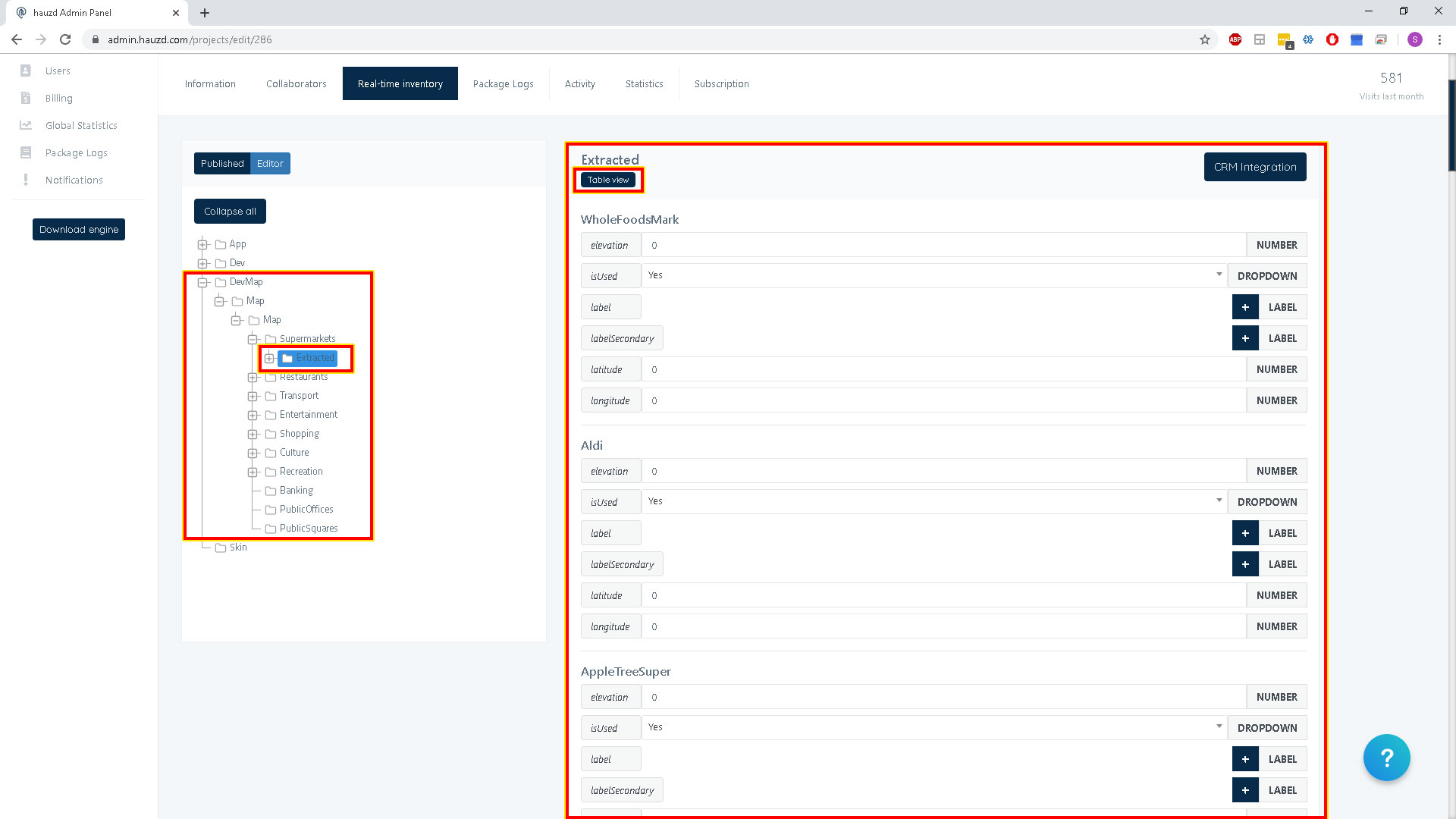1456x819 pixels.
Task: Switch to Published view toggle
Action: [x=222, y=164]
